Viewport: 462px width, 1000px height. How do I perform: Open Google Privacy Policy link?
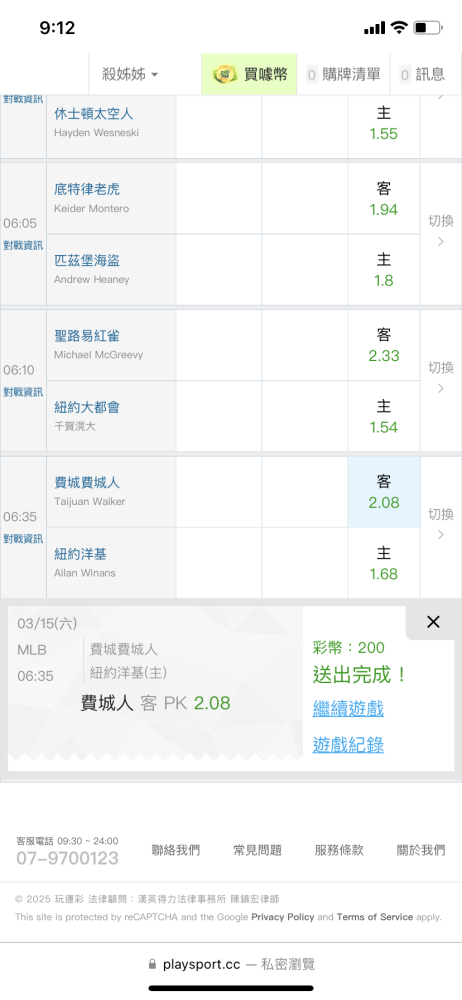point(283,917)
